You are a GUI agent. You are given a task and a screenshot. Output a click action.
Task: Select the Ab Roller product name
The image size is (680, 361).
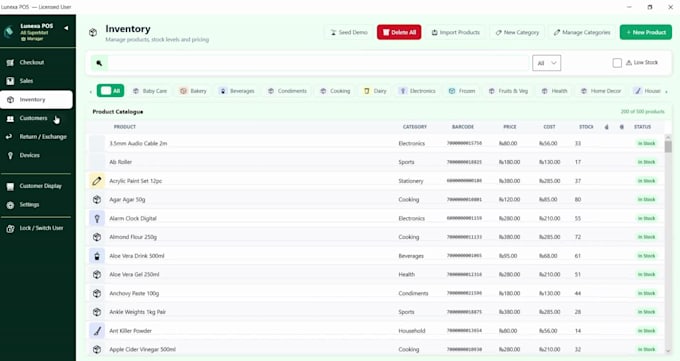(x=121, y=162)
